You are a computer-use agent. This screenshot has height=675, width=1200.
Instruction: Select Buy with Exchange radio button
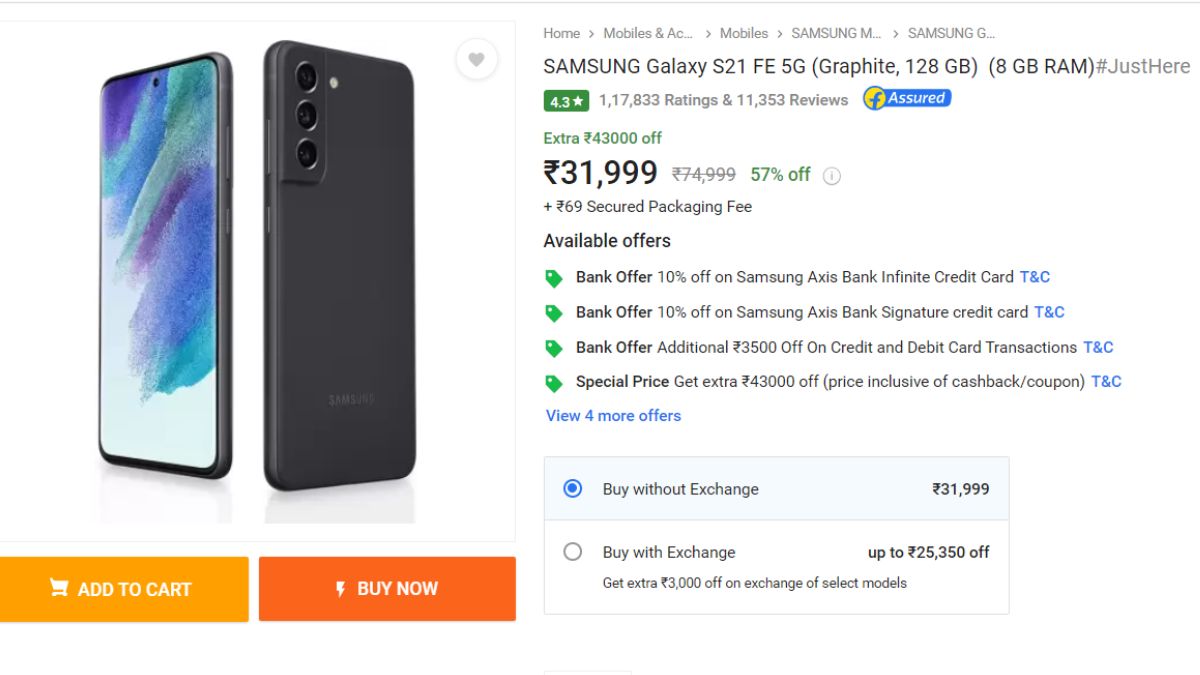pyautogui.click(x=572, y=552)
